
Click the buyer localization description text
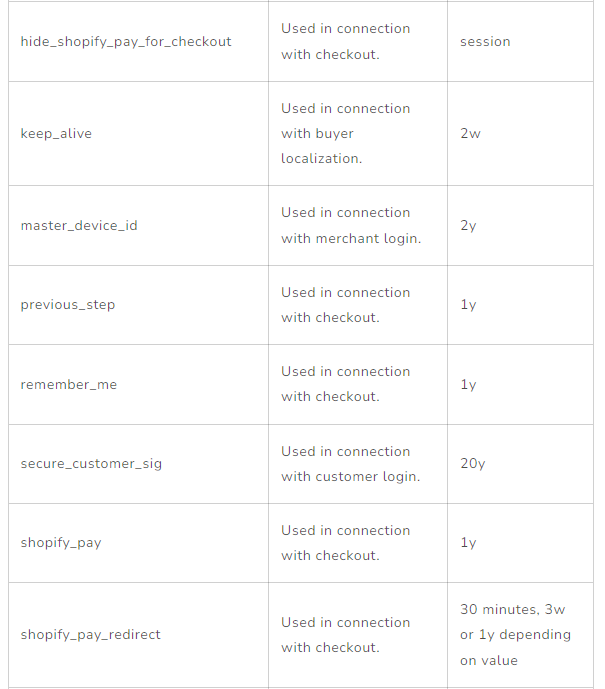[x=346, y=134]
